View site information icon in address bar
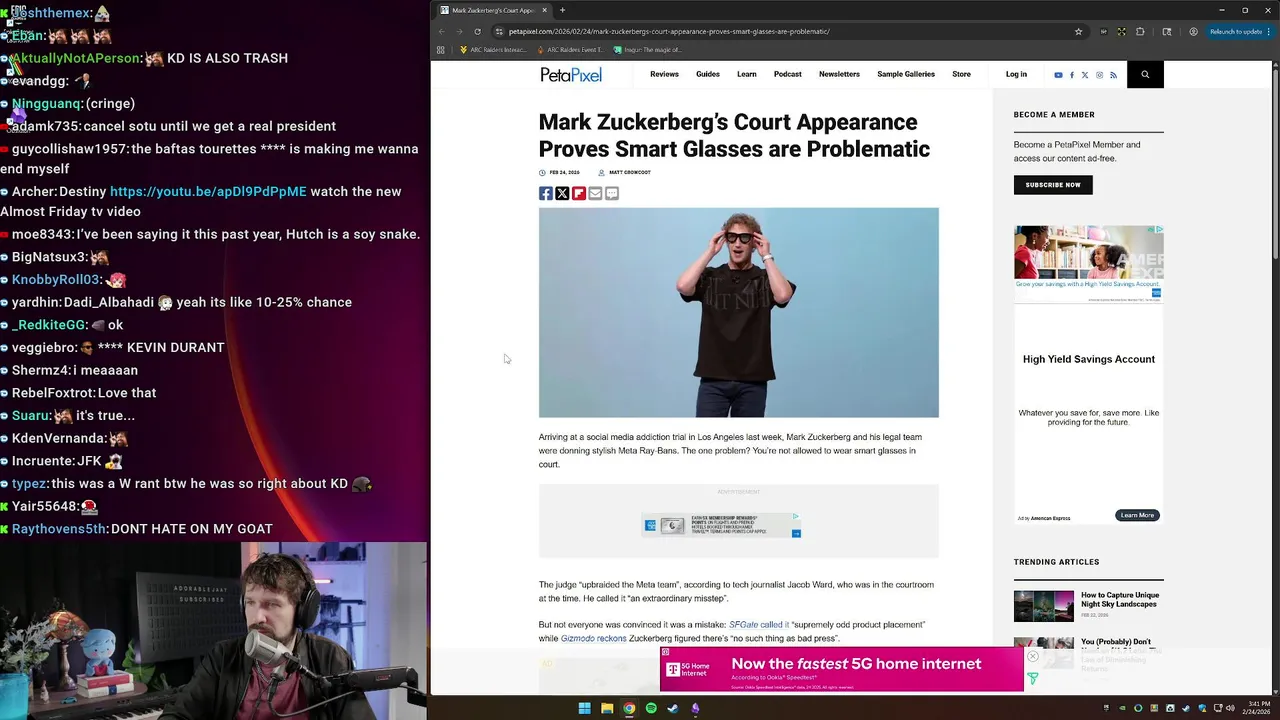This screenshot has width=1280, height=720. click(x=499, y=31)
